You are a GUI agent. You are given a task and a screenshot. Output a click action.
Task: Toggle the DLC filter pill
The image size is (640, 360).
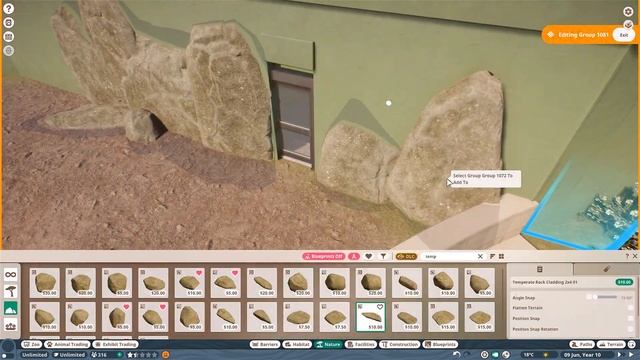click(406, 256)
